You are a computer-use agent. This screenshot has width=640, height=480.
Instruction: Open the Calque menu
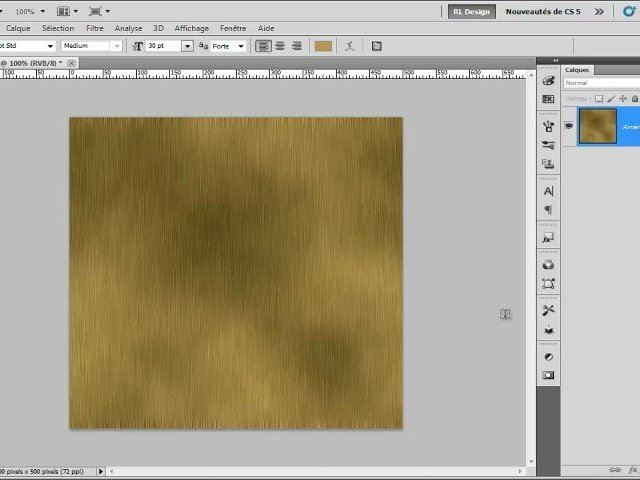tap(18, 28)
